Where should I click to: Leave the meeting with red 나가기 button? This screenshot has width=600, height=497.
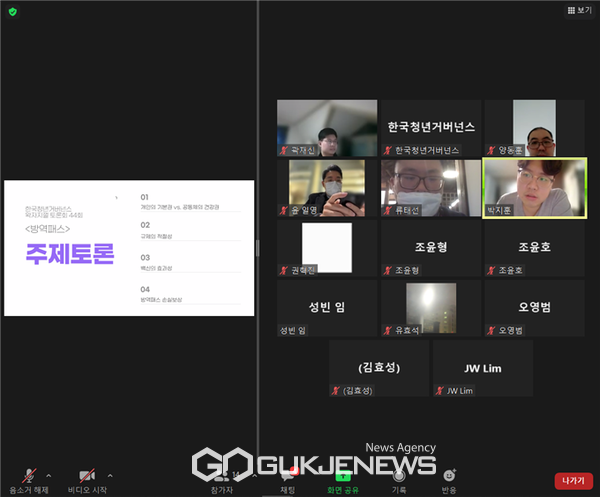point(574,481)
